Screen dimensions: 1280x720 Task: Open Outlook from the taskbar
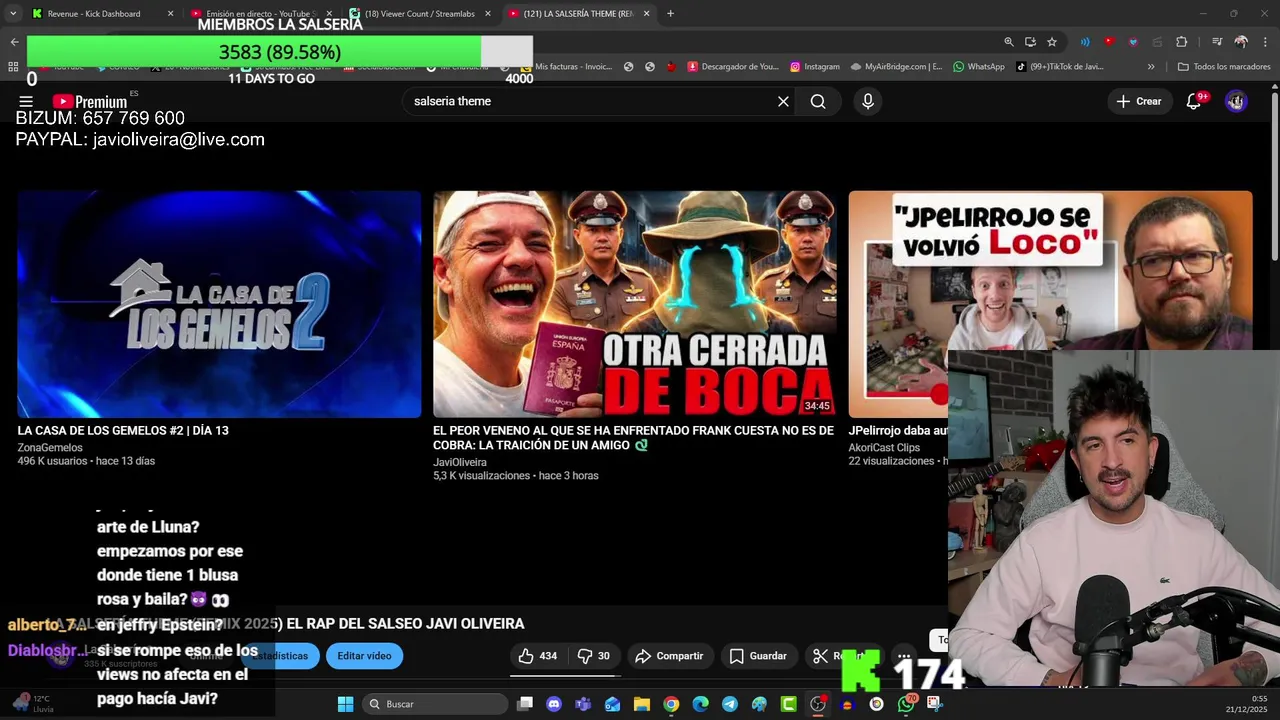(x=612, y=704)
